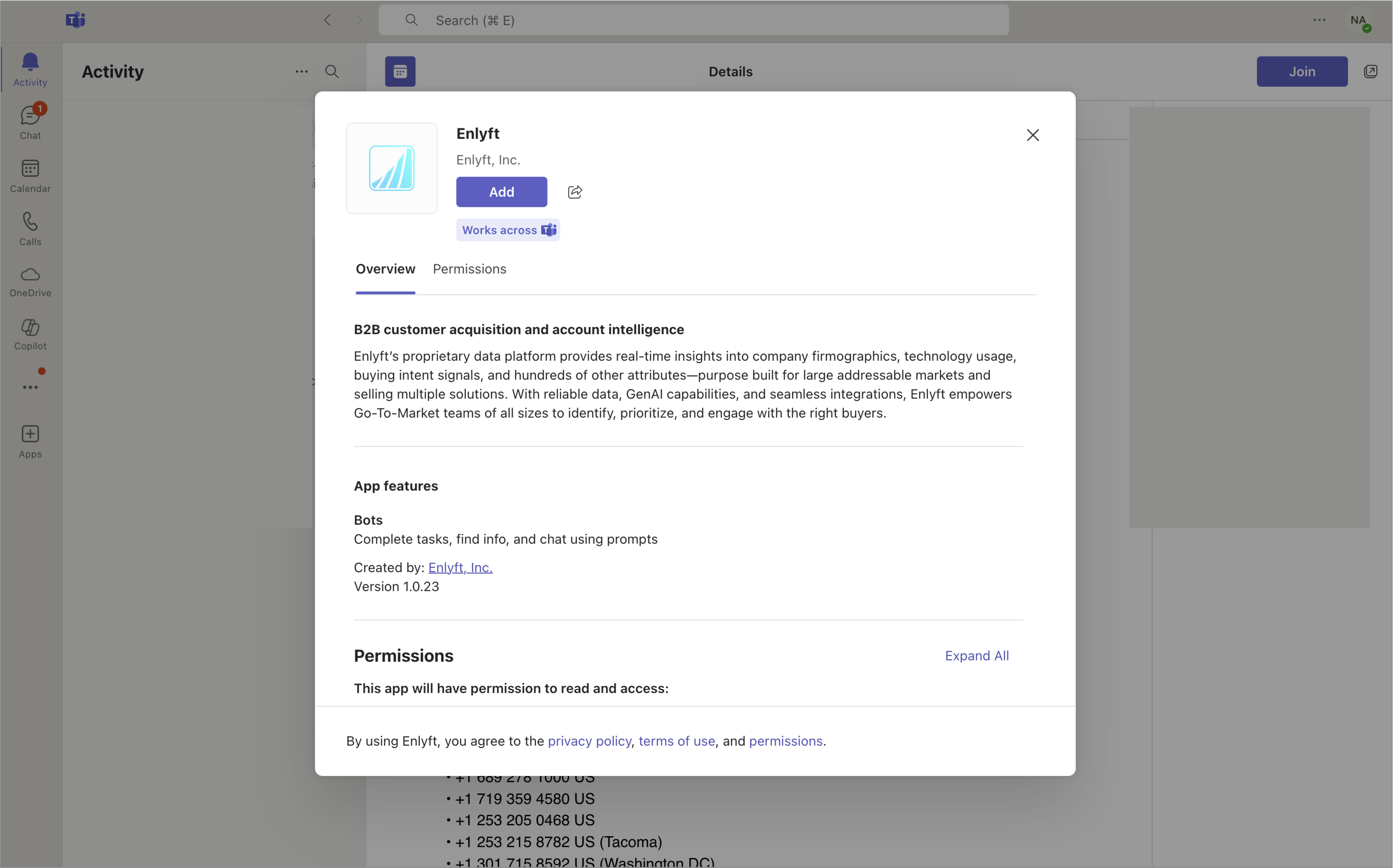The image size is (1393, 868).
Task: Search within the Activity feed
Action: 332,72
